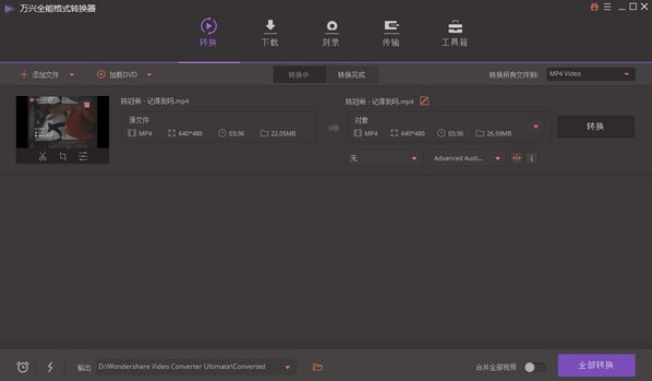The image size is (652, 381).
Task: Open the output folder icon at bottom
Action: pyautogui.click(x=318, y=367)
